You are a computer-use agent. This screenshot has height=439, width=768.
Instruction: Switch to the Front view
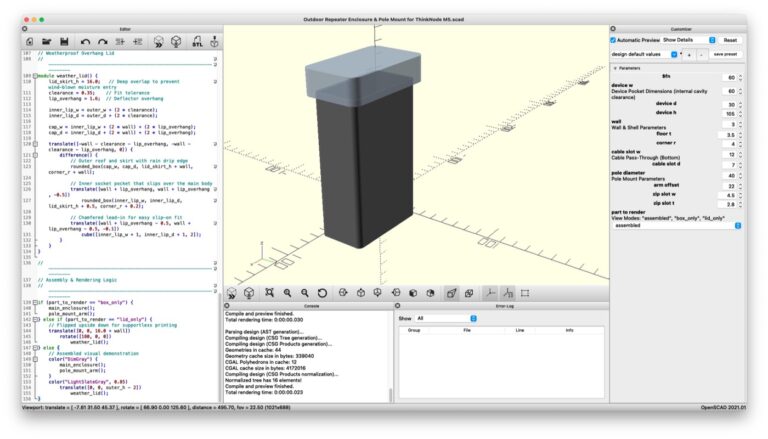tap(413, 293)
